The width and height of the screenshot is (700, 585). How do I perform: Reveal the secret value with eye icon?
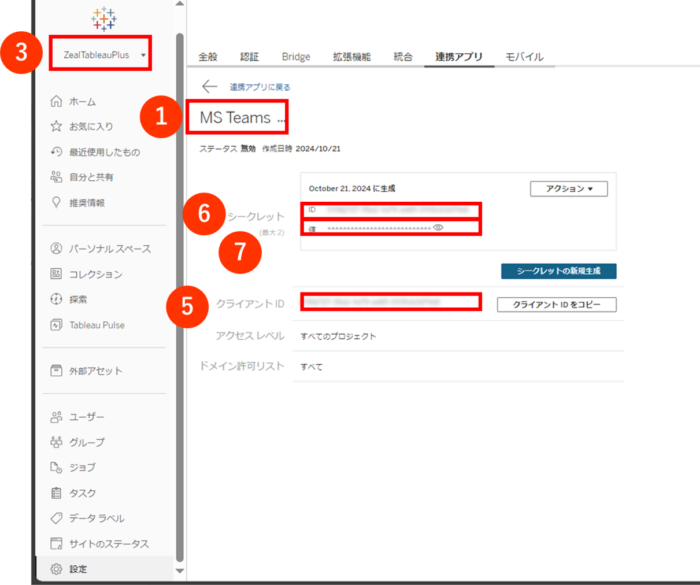(x=438, y=228)
